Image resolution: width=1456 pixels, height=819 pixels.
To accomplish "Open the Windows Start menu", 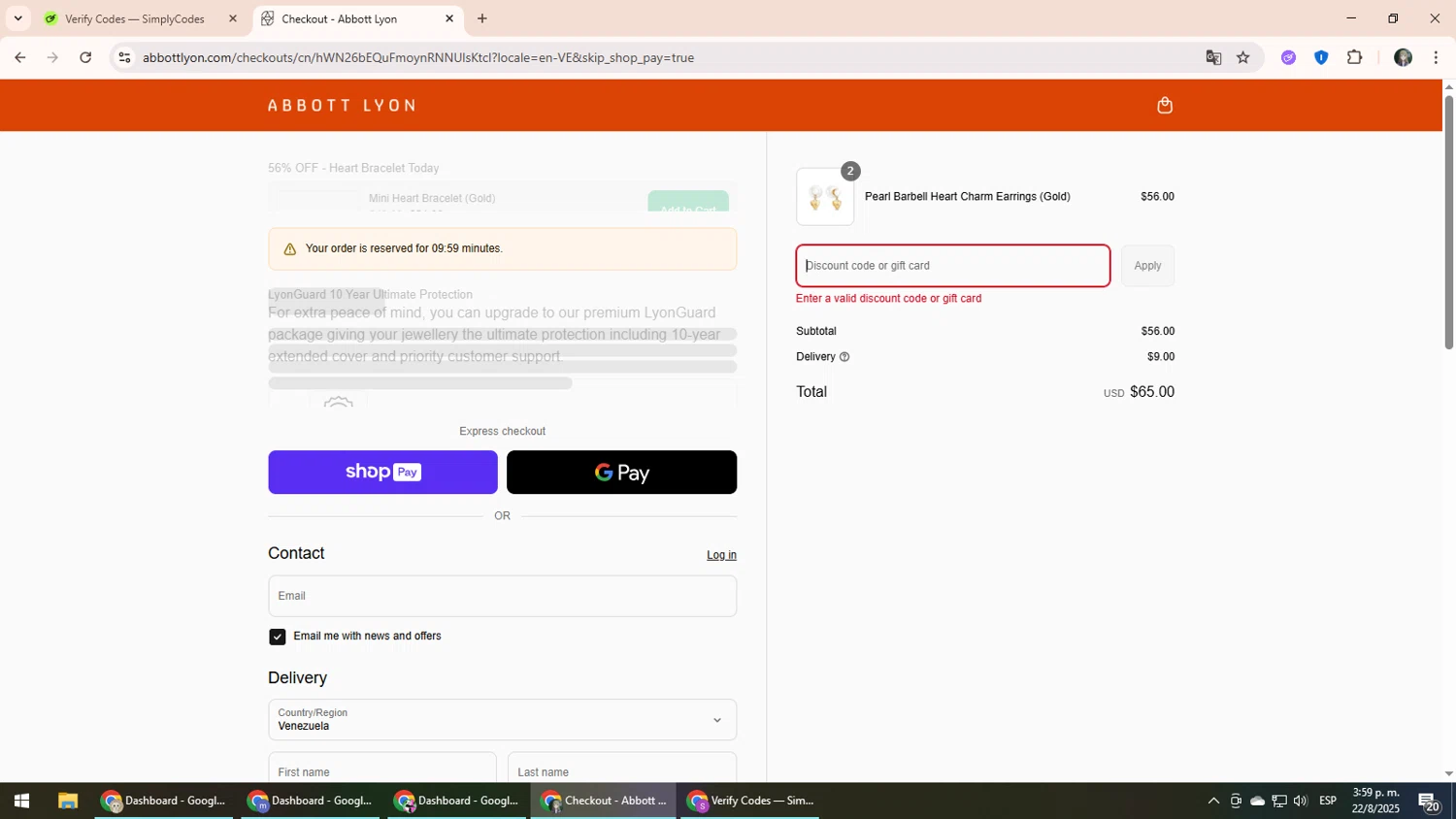I will [21, 802].
